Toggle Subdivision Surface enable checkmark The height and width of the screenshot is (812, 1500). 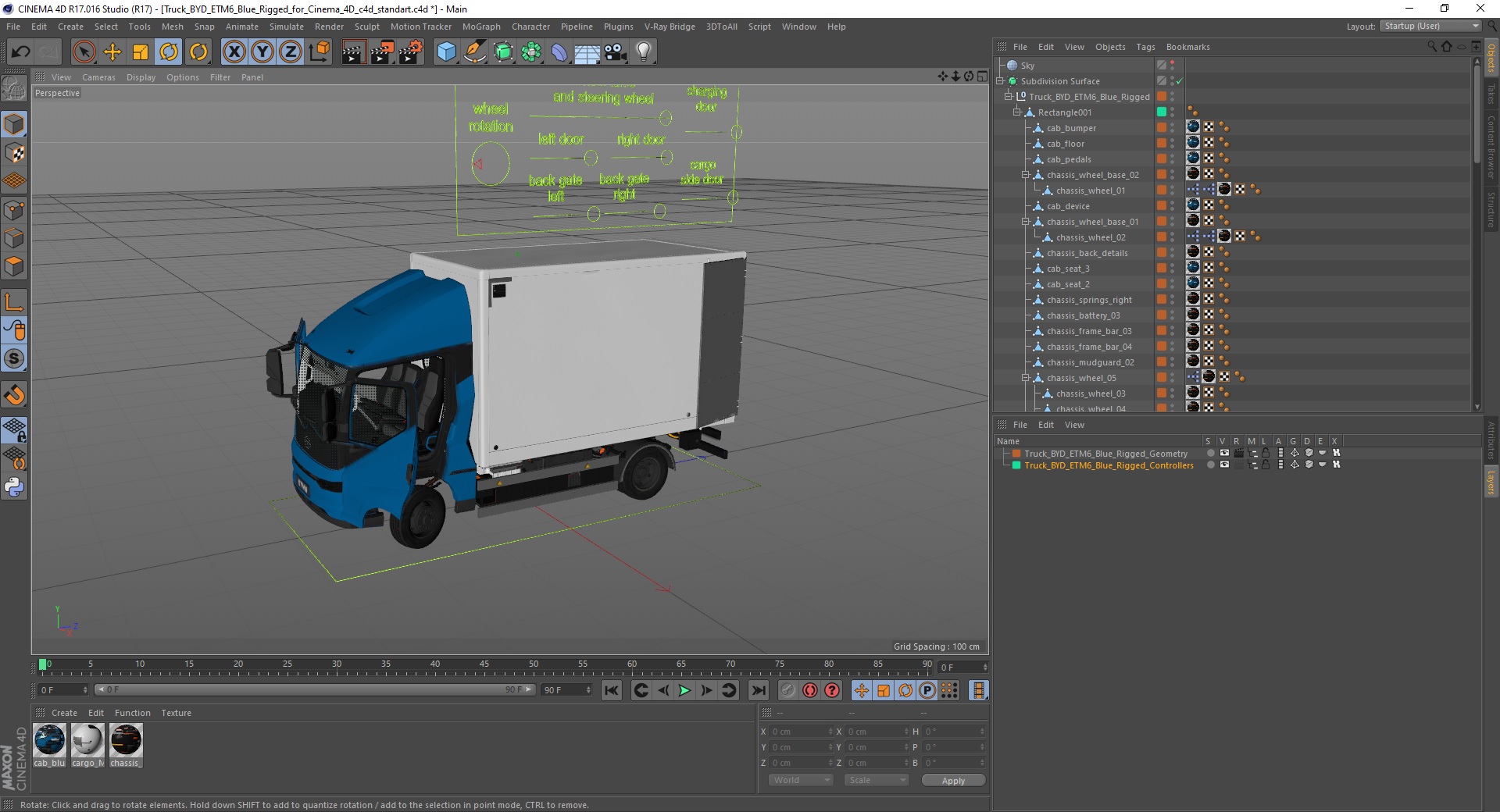[x=1180, y=81]
